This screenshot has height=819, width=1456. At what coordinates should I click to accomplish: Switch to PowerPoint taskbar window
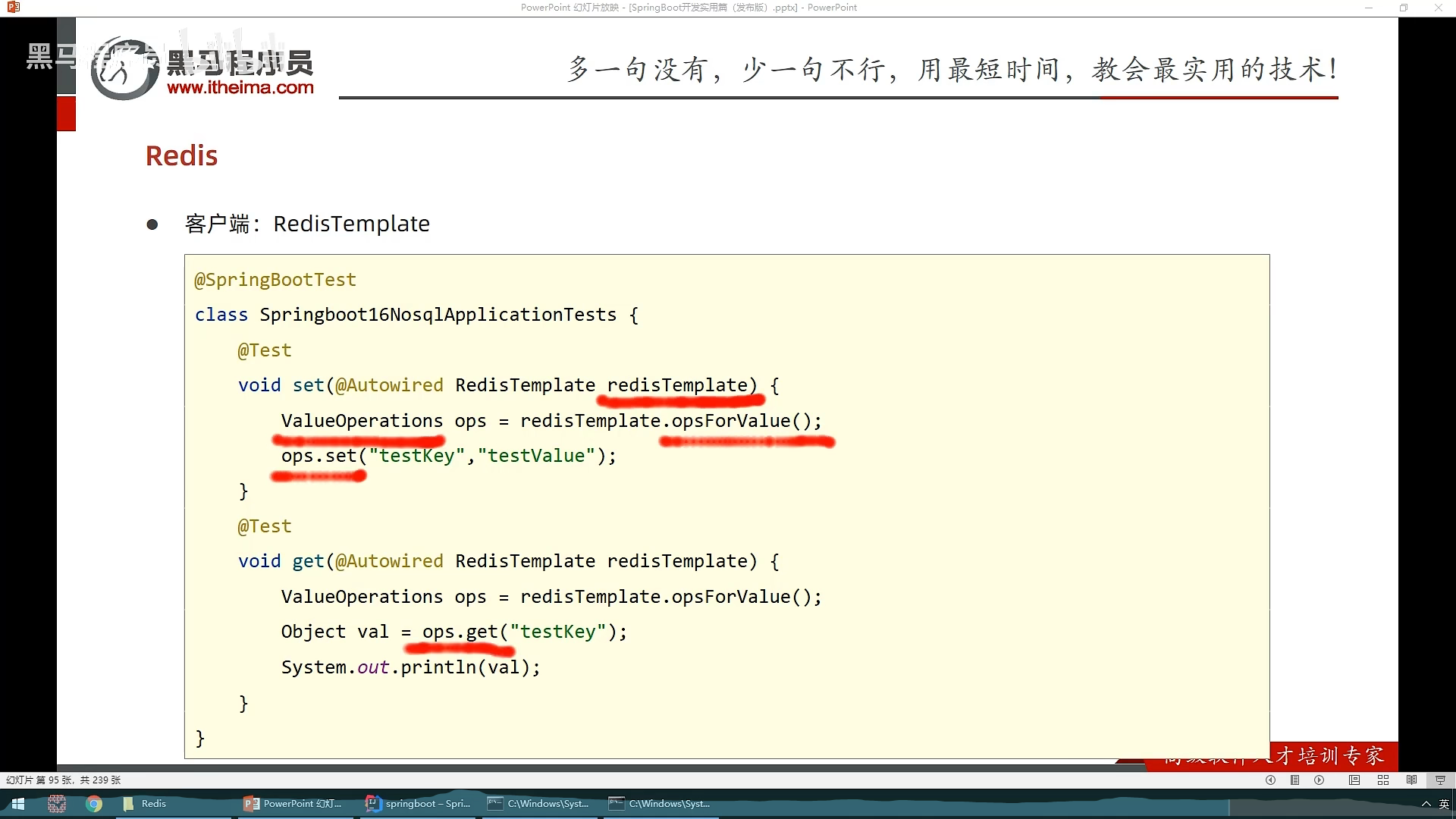(x=293, y=804)
